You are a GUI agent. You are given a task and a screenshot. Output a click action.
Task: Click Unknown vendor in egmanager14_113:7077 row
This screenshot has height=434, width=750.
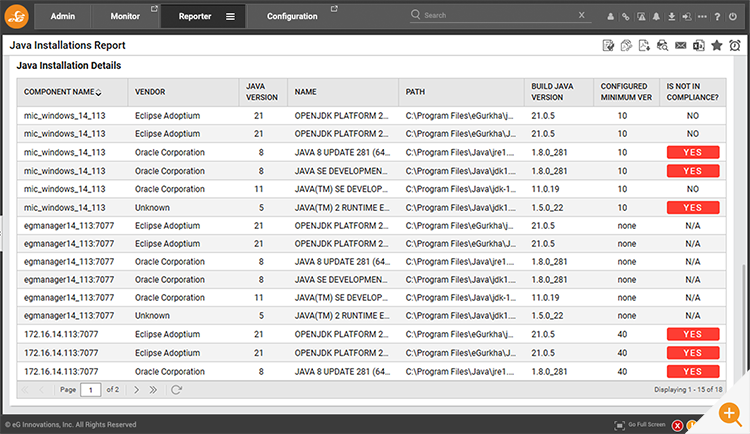click(x=152, y=316)
